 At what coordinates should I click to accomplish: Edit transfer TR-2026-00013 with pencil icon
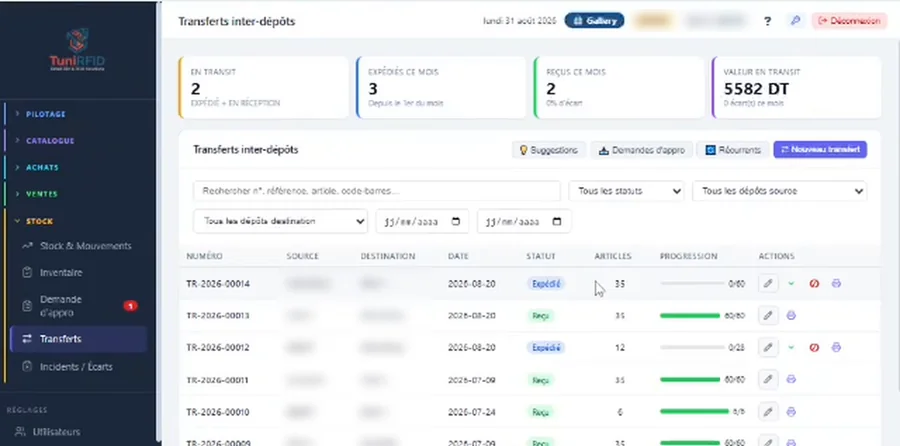[768, 316]
